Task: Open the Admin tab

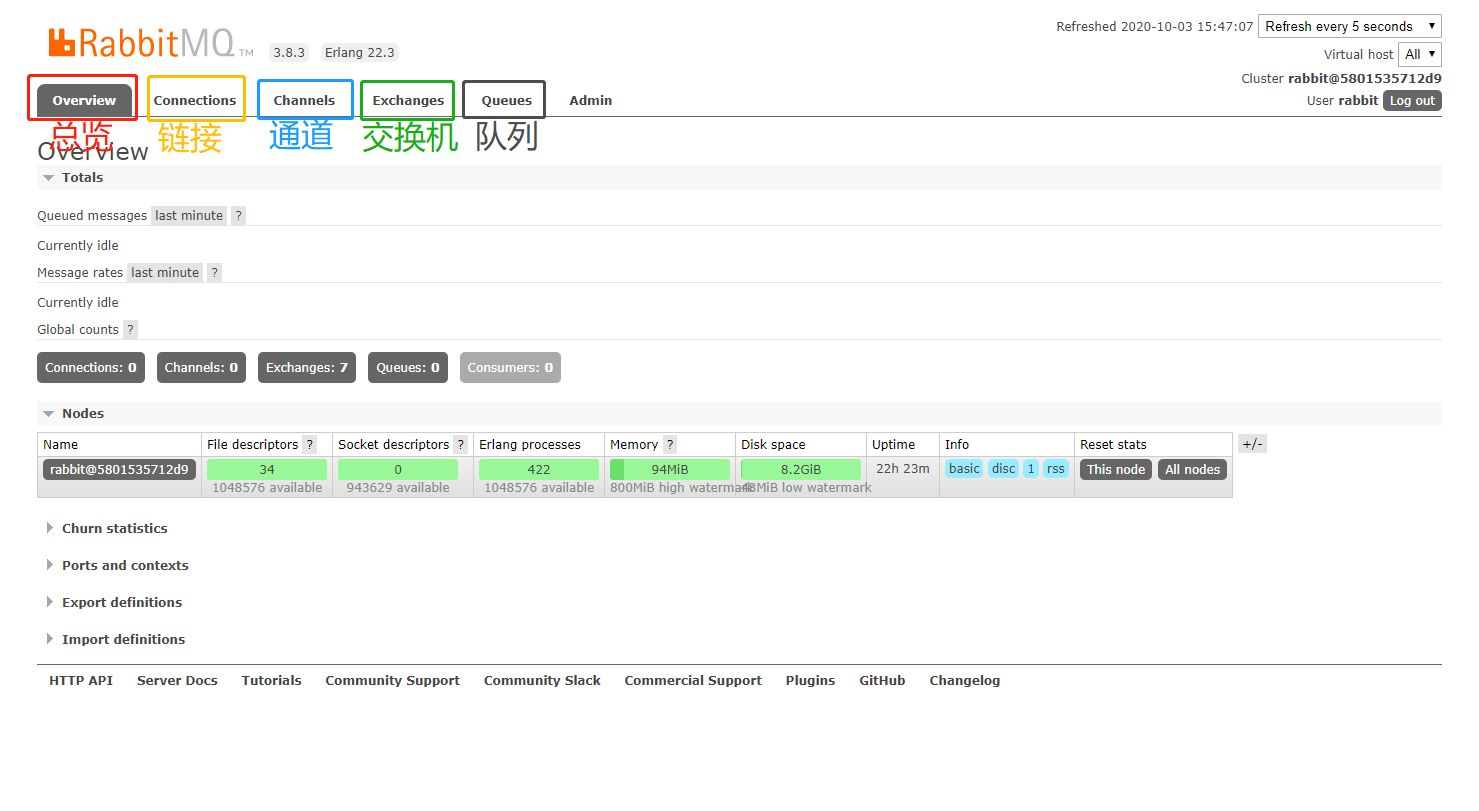Action: tap(590, 101)
